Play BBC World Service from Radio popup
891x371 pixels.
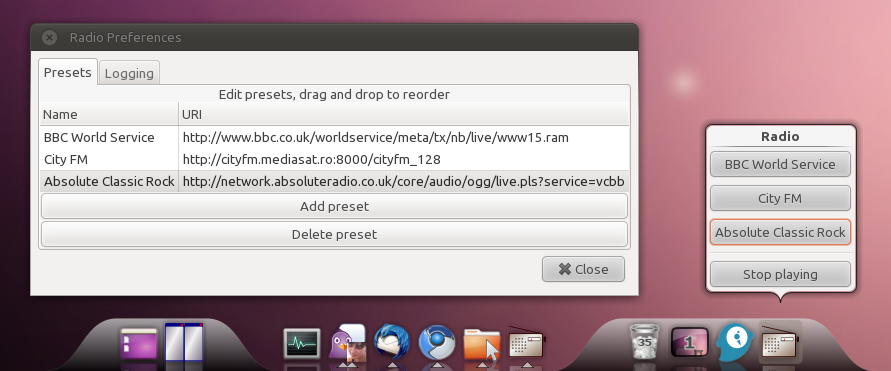click(x=780, y=164)
